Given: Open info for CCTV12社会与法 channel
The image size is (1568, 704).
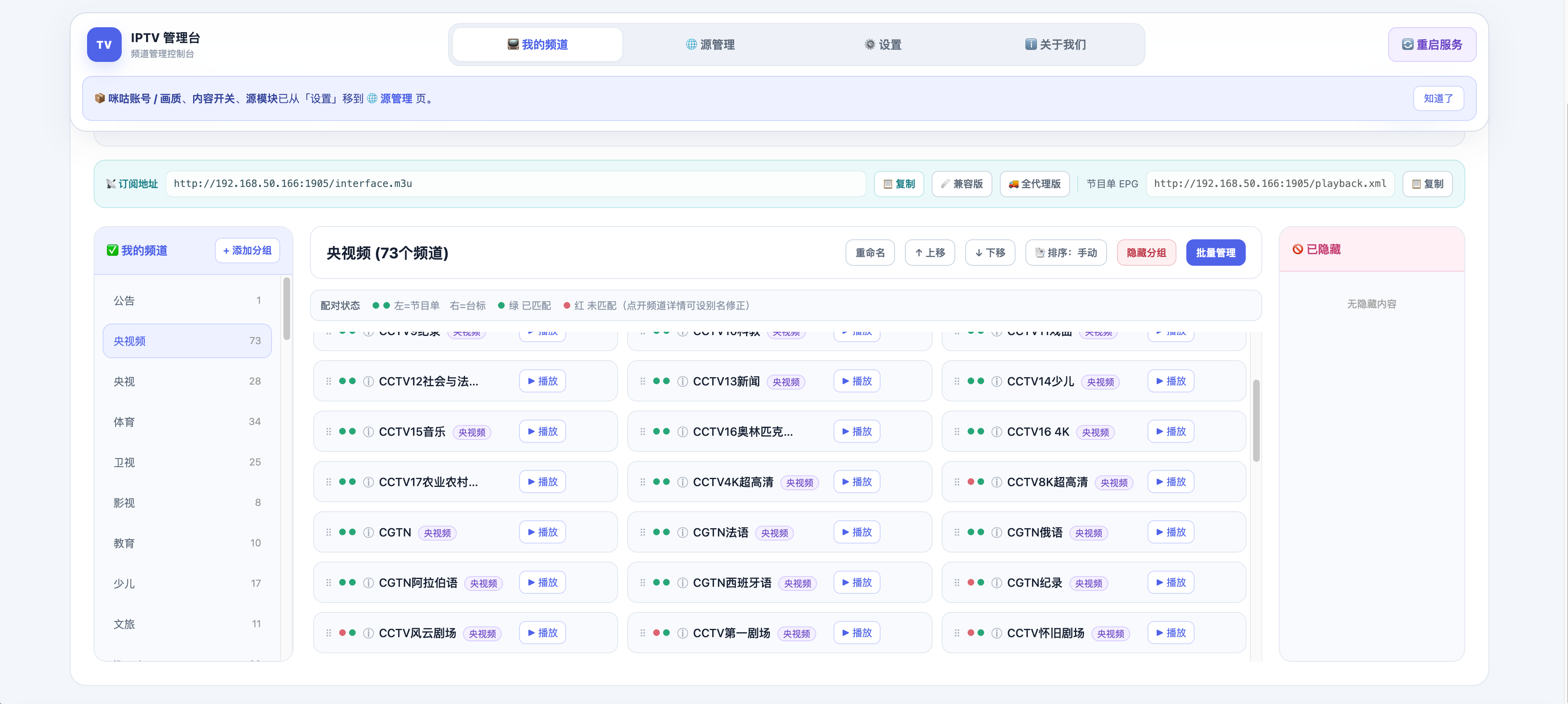Looking at the screenshot, I should [x=368, y=382].
